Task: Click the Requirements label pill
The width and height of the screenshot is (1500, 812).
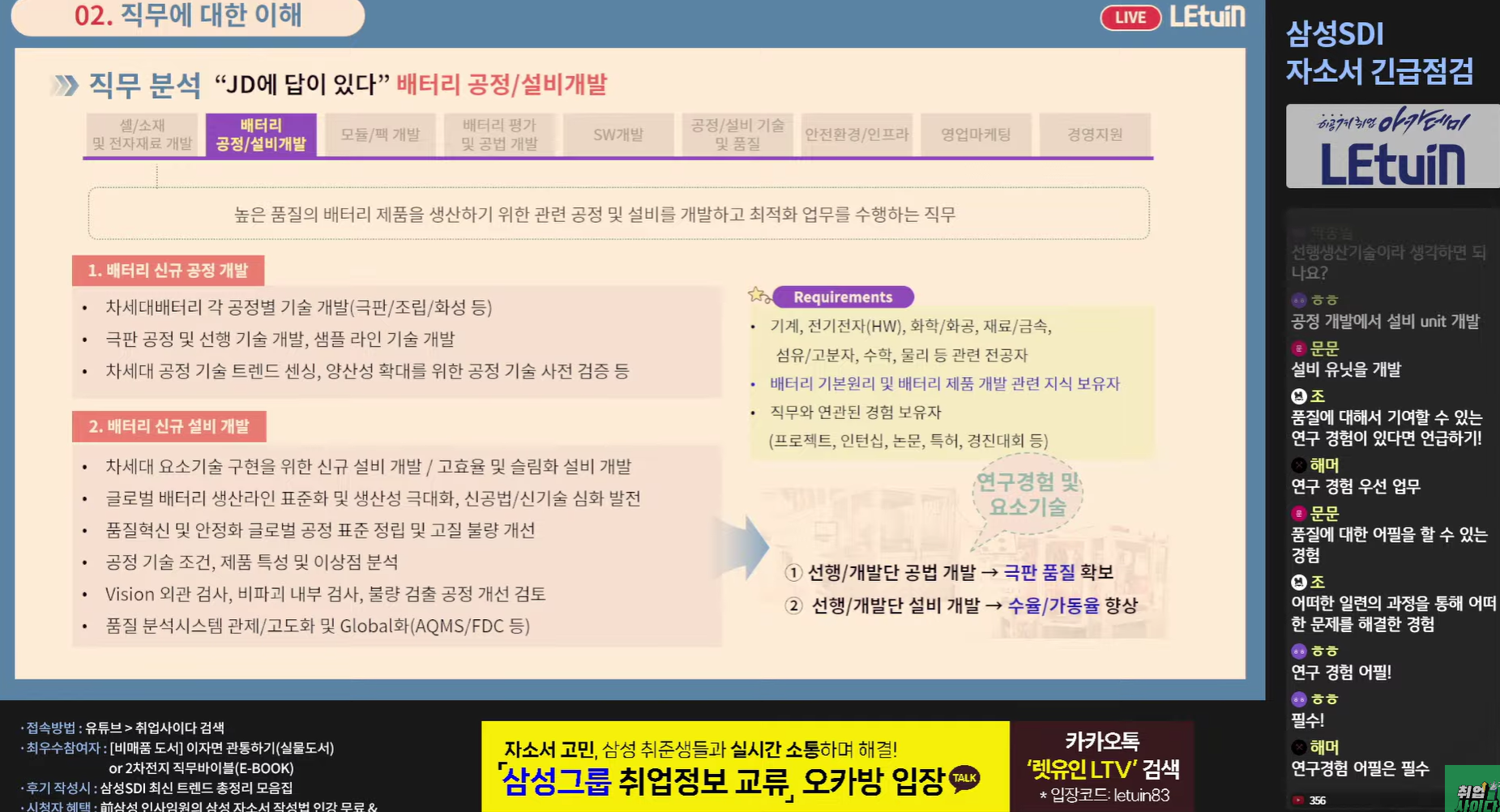Action: (x=843, y=297)
